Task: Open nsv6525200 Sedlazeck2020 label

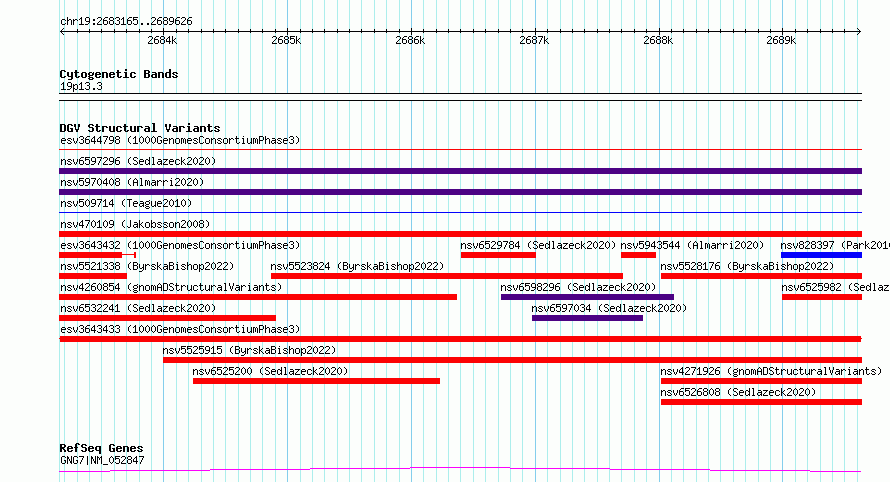Action: click(x=270, y=371)
